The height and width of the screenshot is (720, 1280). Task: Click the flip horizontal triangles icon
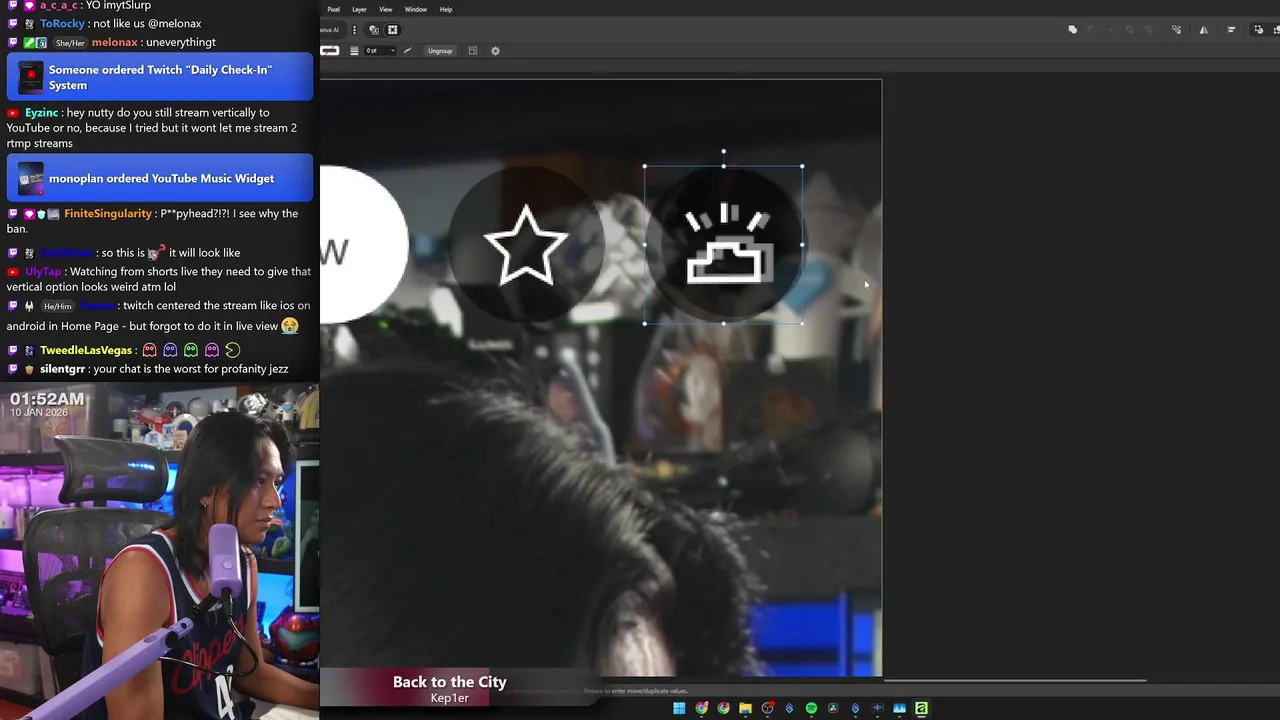(1204, 30)
